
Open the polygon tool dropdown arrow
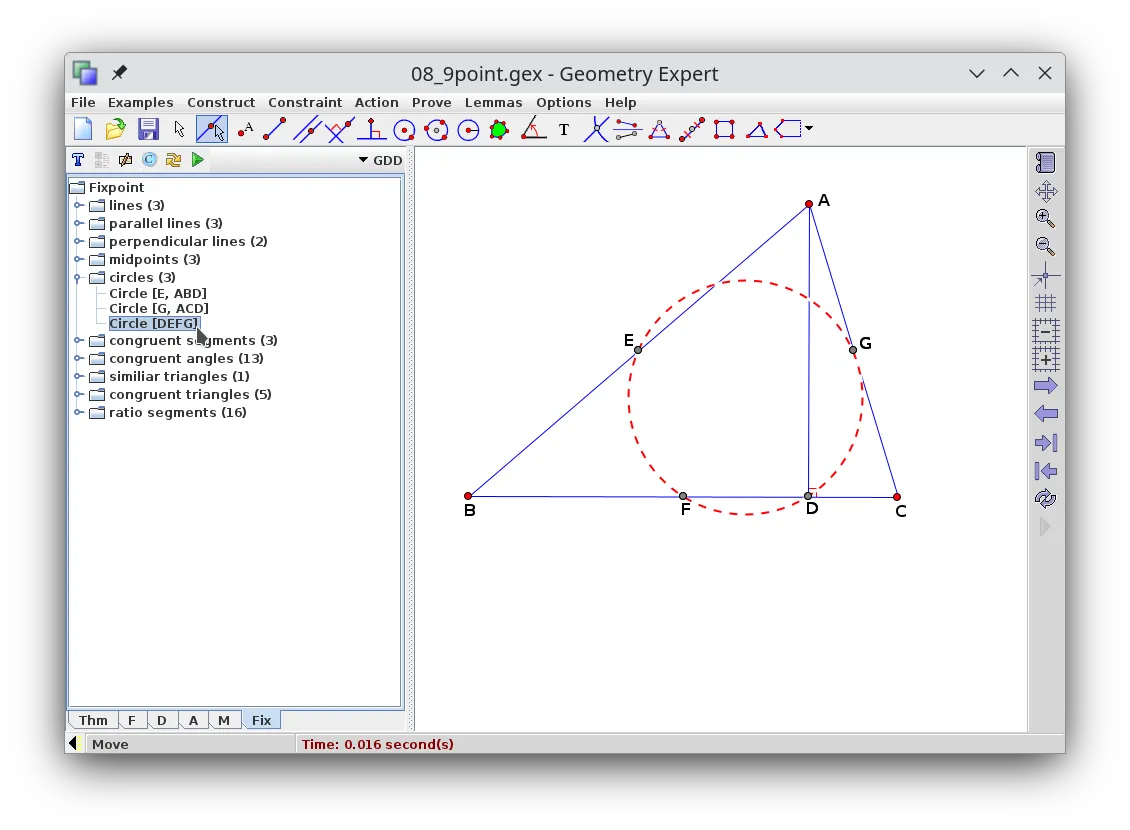tap(809, 129)
